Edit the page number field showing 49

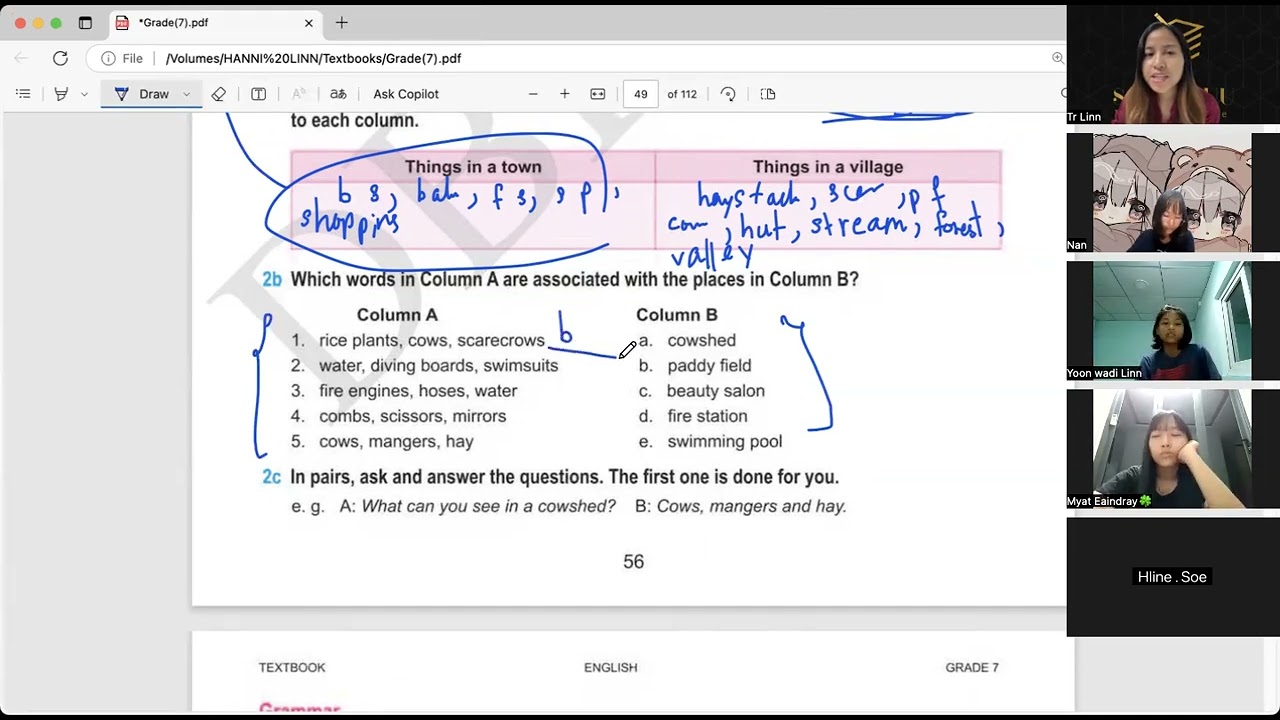point(641,94)
